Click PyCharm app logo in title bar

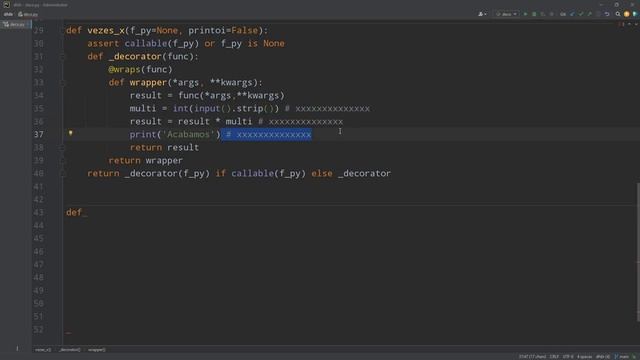point(6,4)
